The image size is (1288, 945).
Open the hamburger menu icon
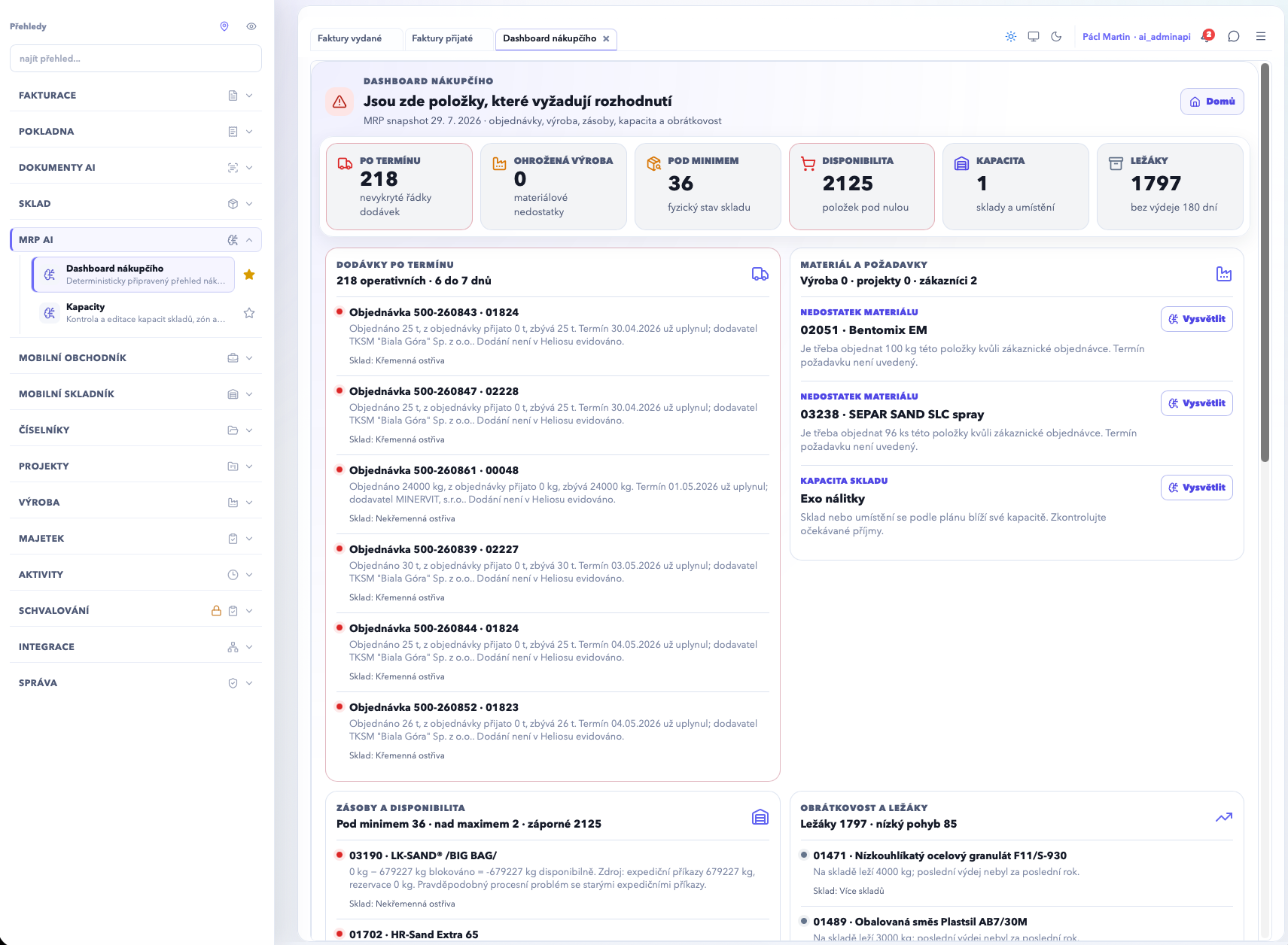point(1261,36)
